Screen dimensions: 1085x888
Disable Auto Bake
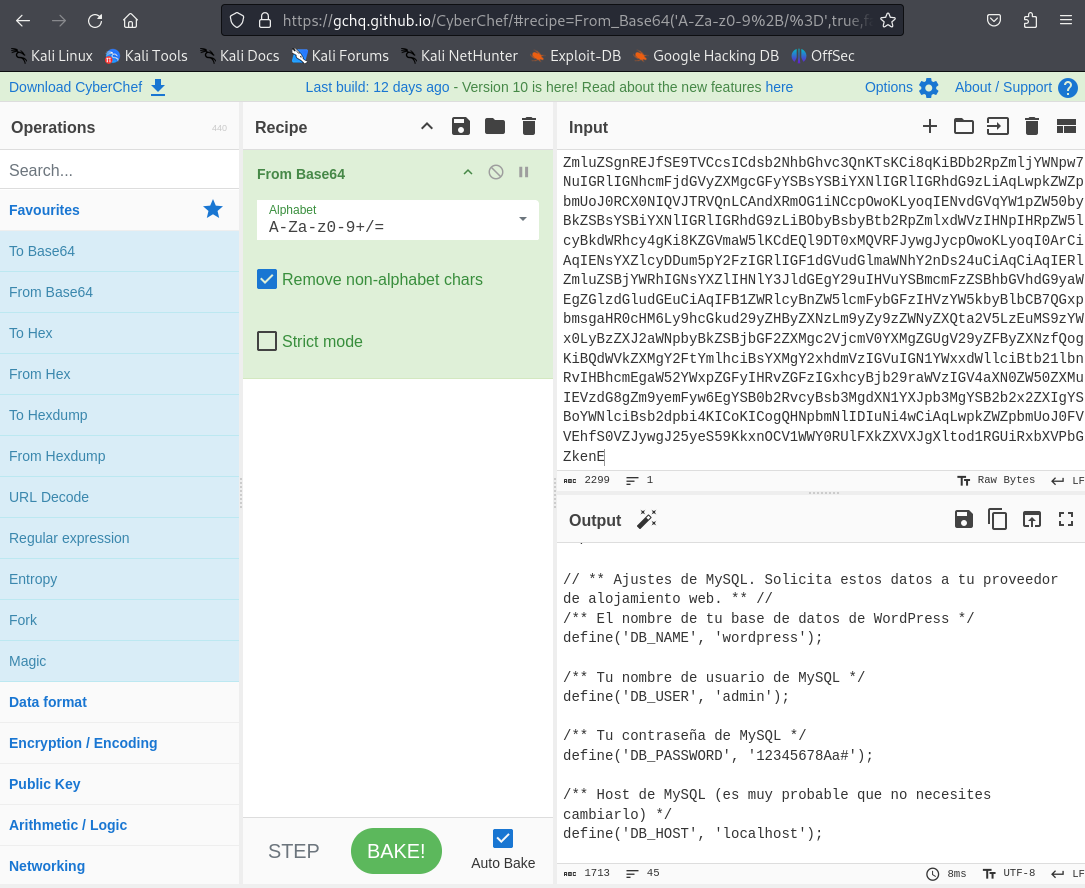(x=502, y=838)
